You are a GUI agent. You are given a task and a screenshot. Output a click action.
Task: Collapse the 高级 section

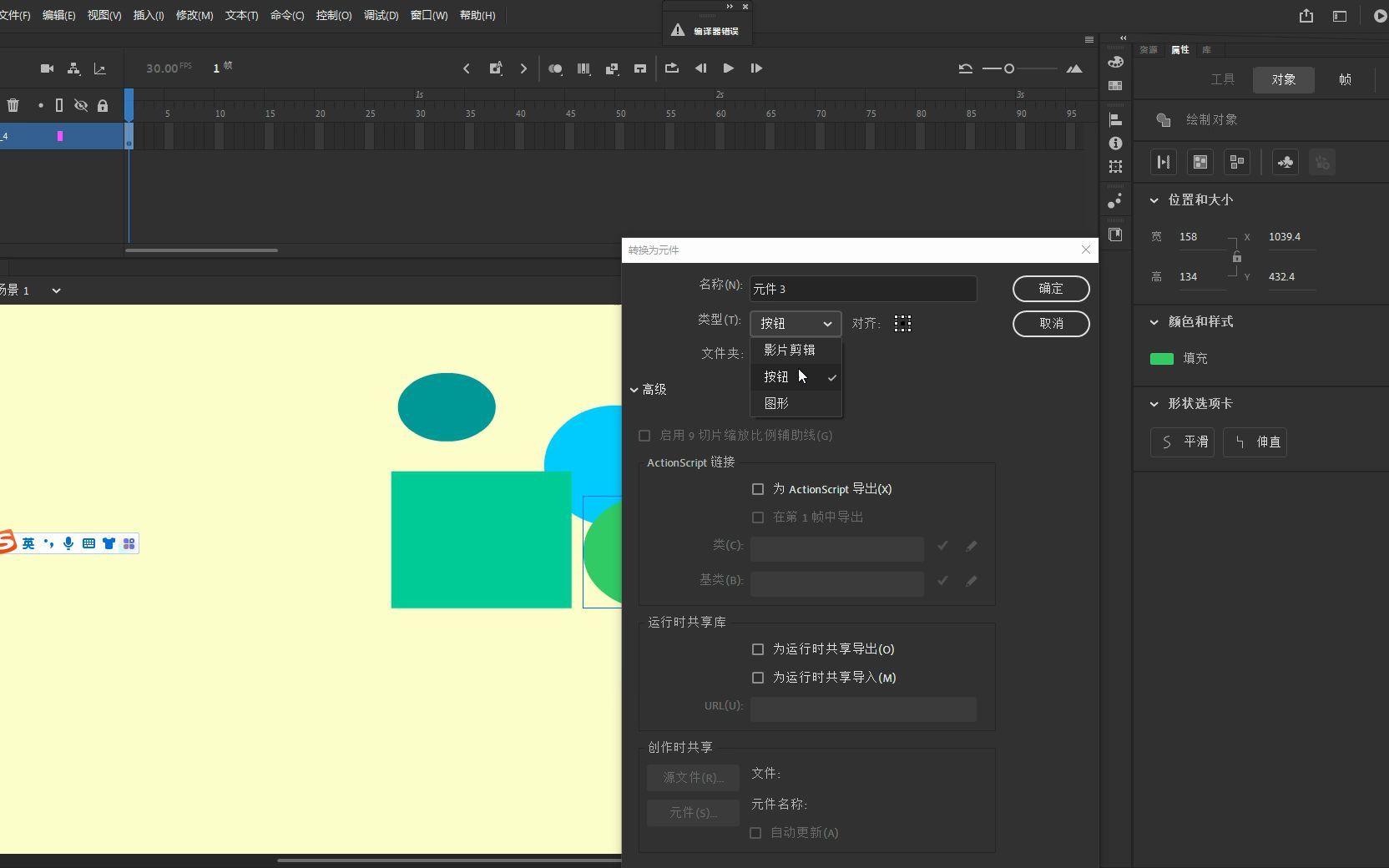coord(634,390)
